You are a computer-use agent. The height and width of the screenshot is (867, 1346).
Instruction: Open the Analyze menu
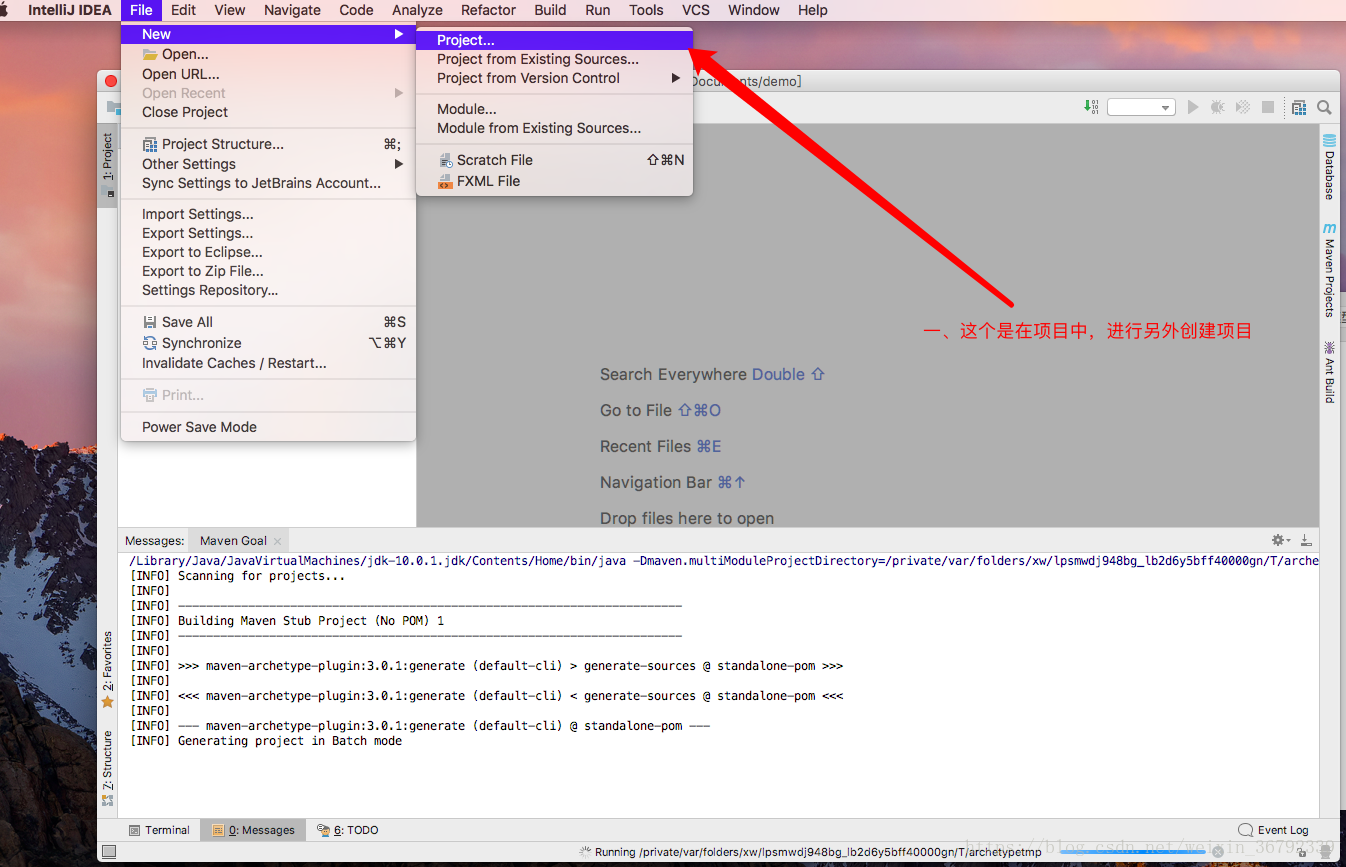[417, 10]
